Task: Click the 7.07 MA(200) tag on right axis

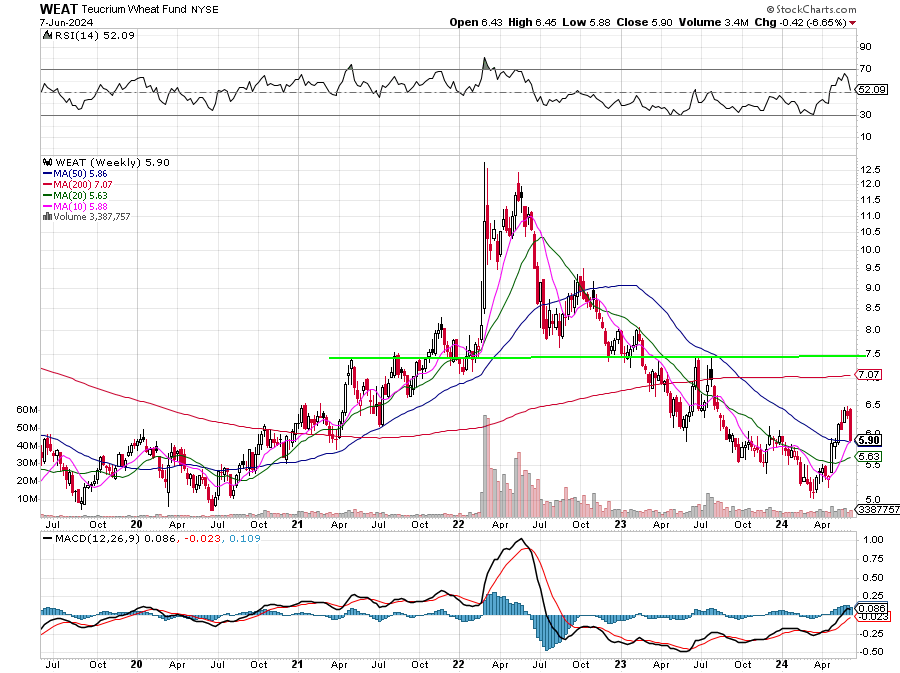Action: [x=869, y=375]
